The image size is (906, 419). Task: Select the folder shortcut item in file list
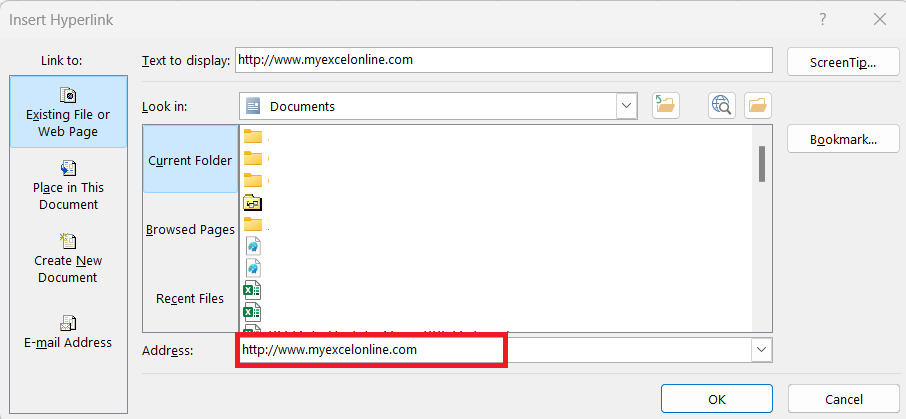(x=253, y=203)
